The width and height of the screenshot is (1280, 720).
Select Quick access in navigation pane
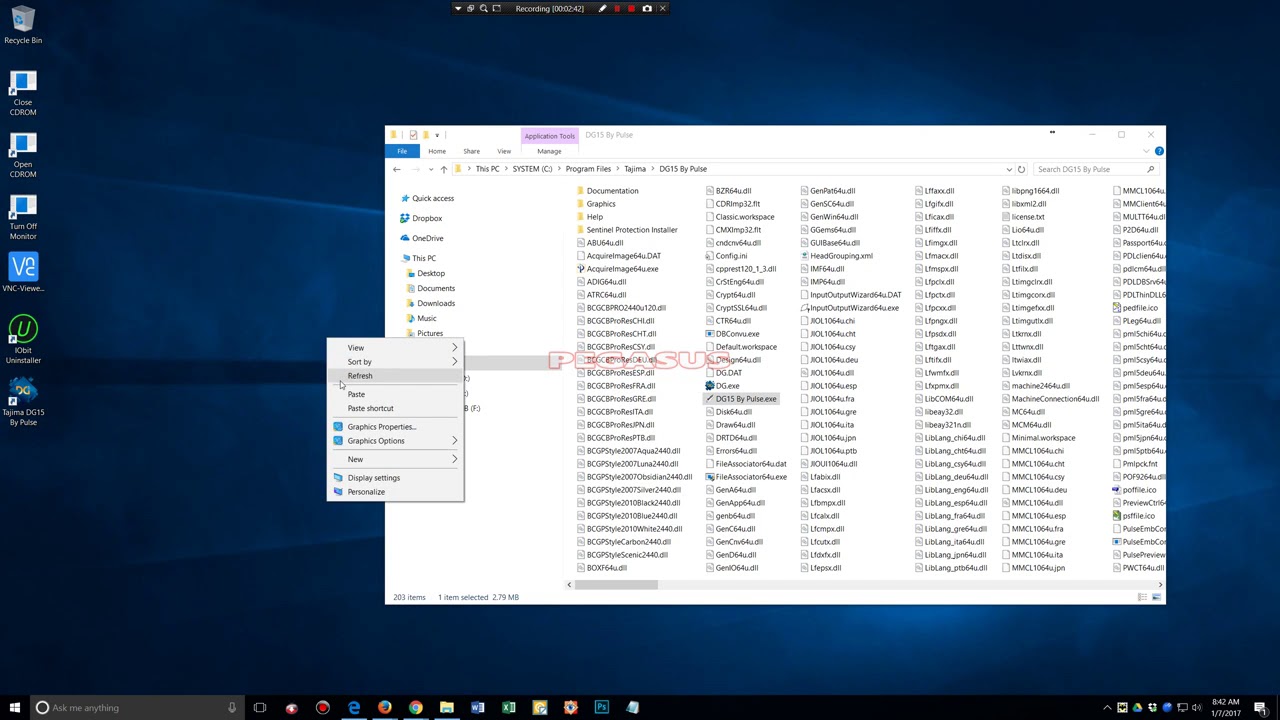tap(433, 198)
